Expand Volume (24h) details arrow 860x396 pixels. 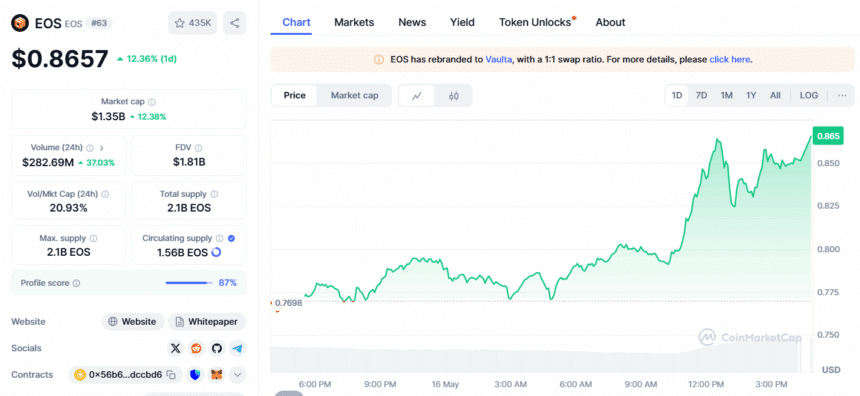pyautogui.click(x=102, y=148)
